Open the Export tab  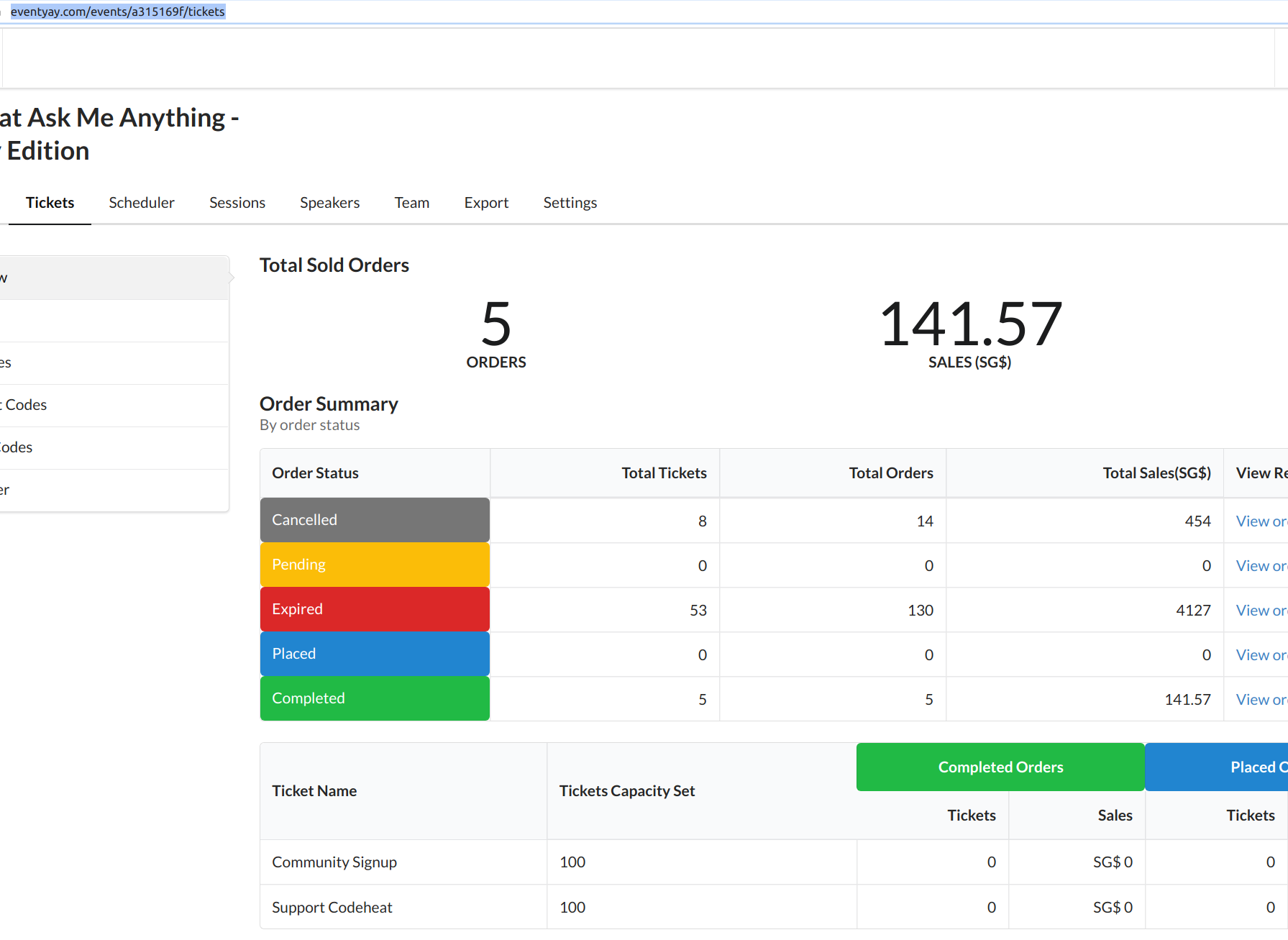pyautogui.click(x=486, y=203)
